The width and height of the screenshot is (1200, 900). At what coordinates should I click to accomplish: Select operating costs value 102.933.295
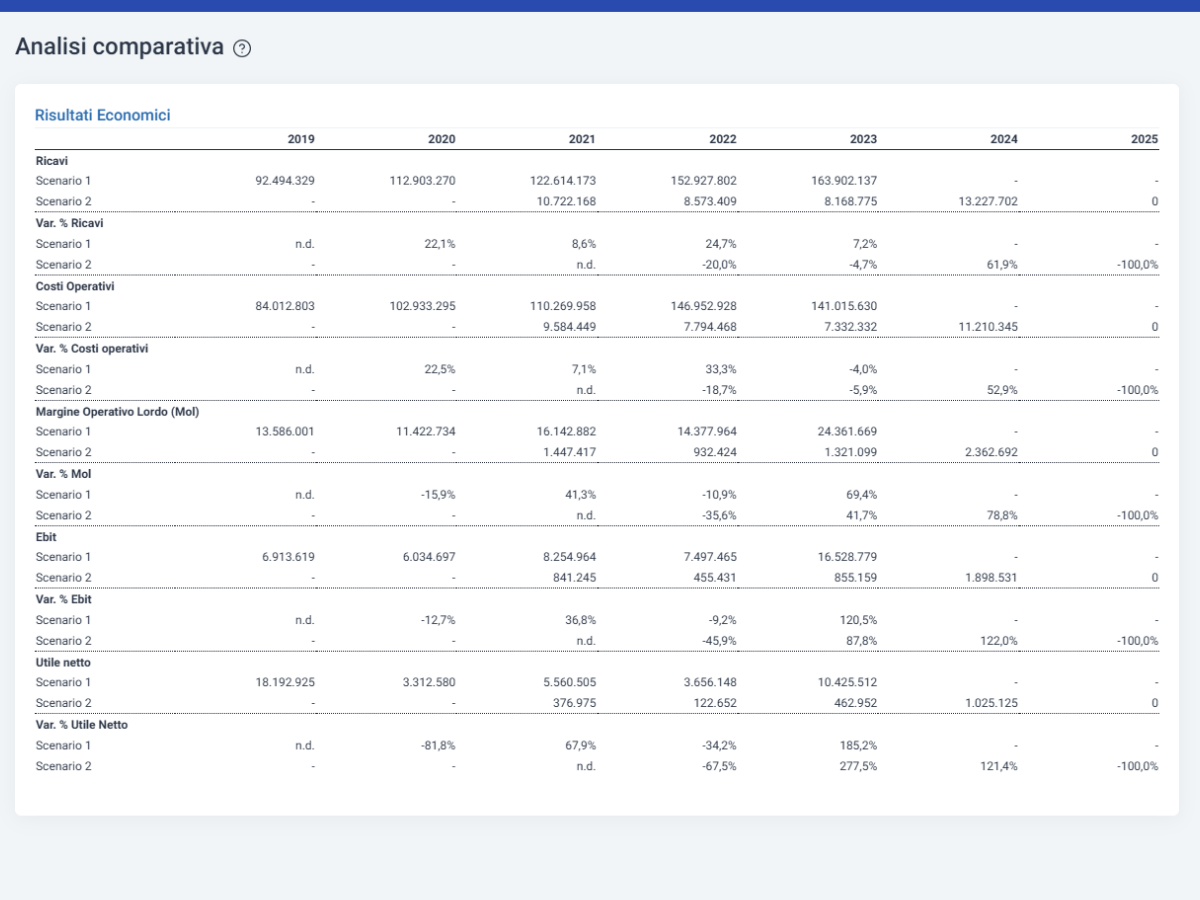click(x=423, y=306)
